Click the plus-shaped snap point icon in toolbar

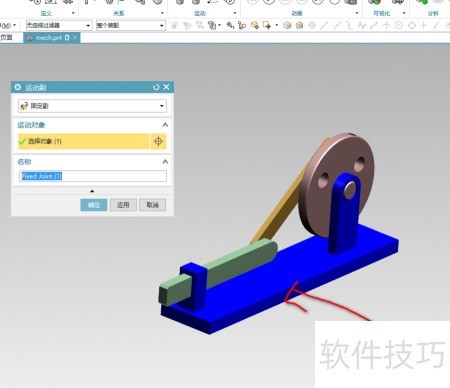[x=424, y=25]
